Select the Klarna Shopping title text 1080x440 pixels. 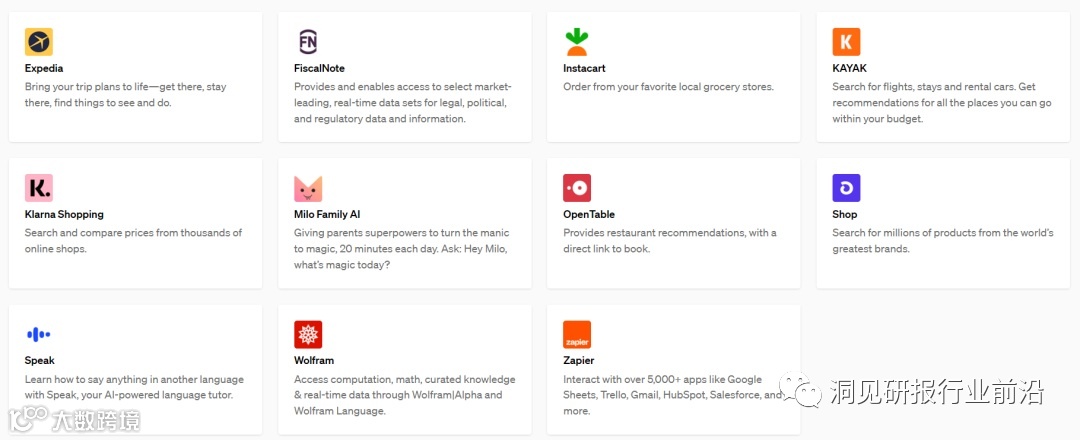(x=64, y=214)
